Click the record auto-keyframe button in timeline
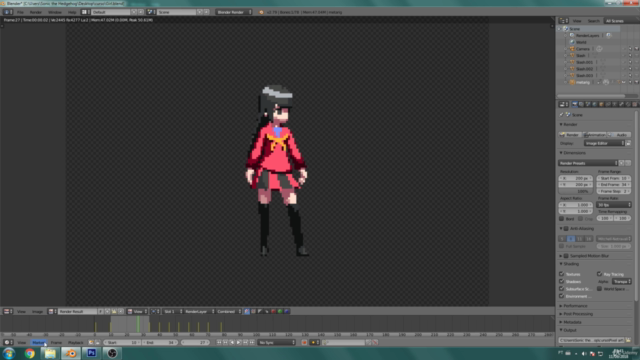The image size is (640, 360). point(304,342)
